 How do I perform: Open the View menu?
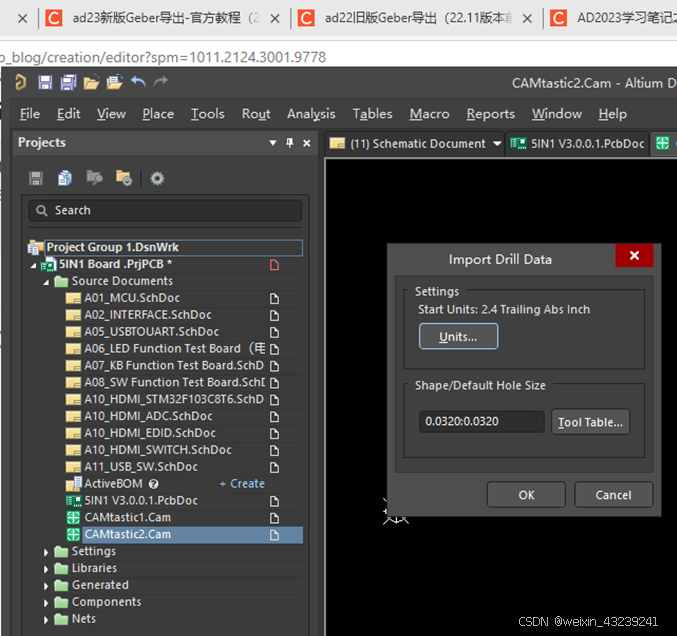coord(111,114)
